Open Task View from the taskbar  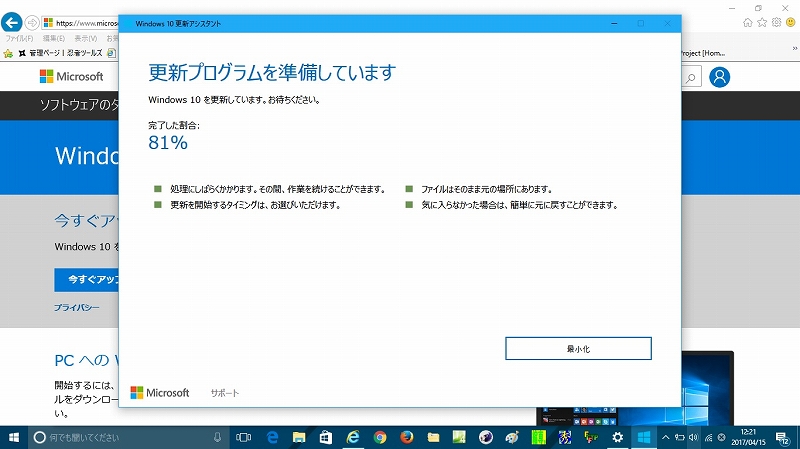pyautogui.click(x=243, y=437)
